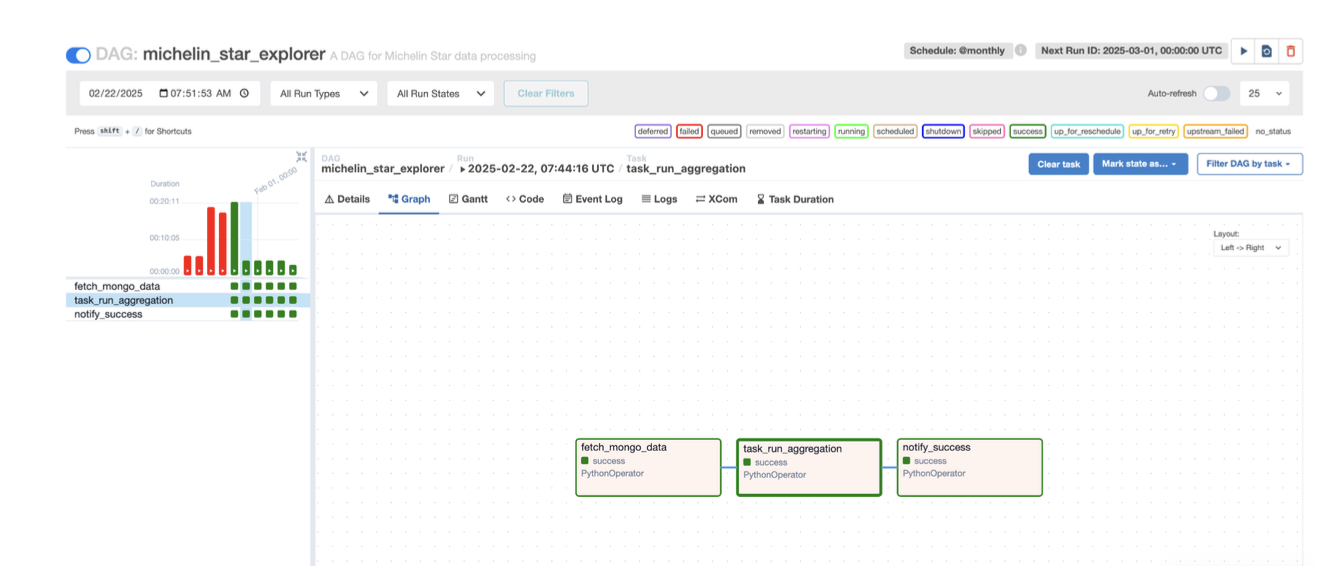Click the 2025-02-22, 07:44:16 UTC run breadcrumb
This screenshot has height=586, width=1324.
coord(536,169)
